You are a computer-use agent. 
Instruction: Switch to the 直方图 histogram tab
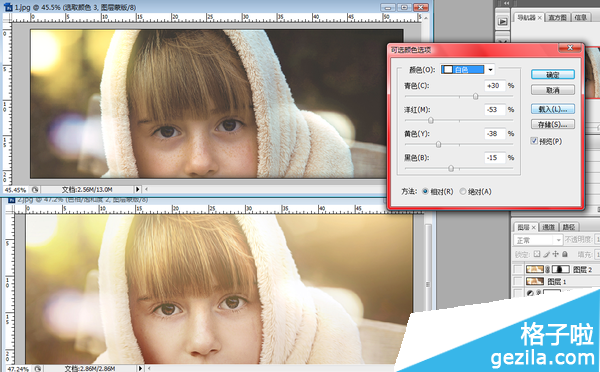click(x=557, y=18)
